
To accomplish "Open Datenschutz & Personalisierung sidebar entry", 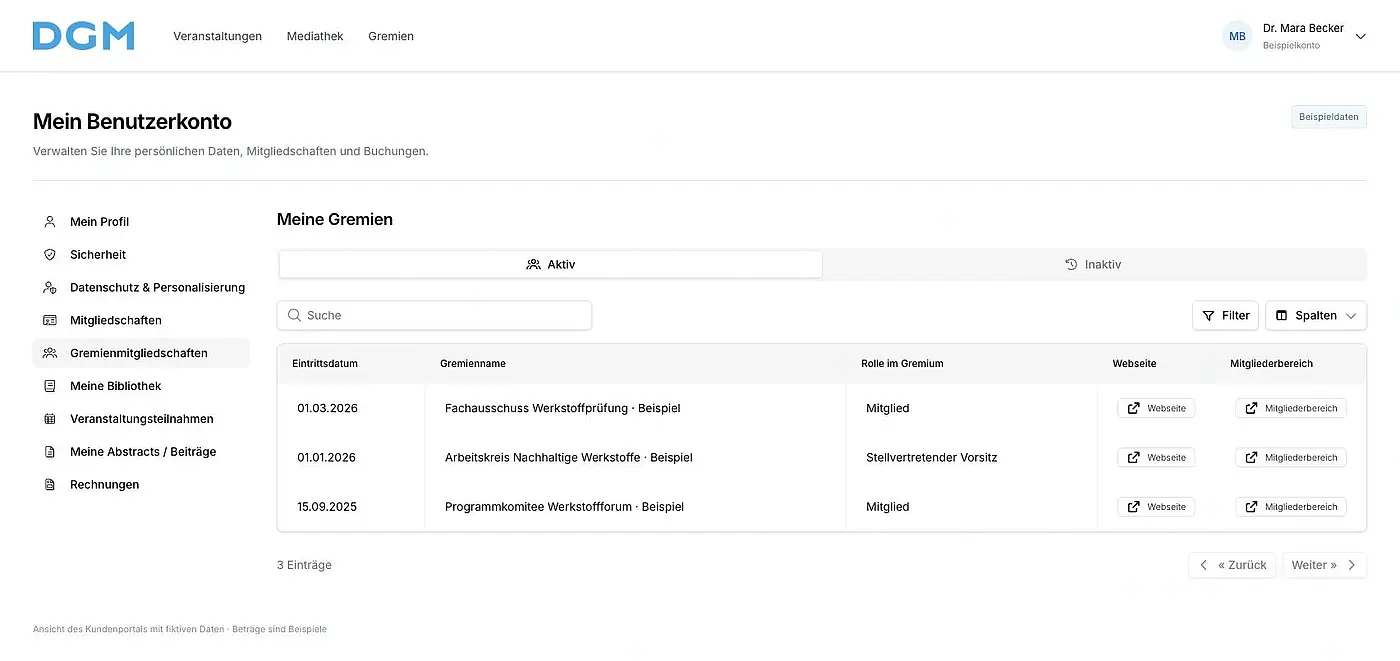I will tap(141, 288).
